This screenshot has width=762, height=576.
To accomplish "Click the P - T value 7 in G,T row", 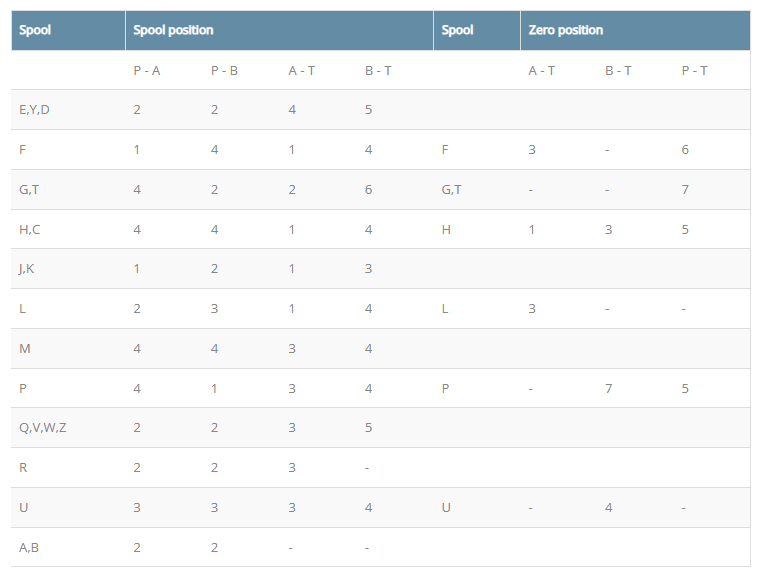I will click(685, 189).
